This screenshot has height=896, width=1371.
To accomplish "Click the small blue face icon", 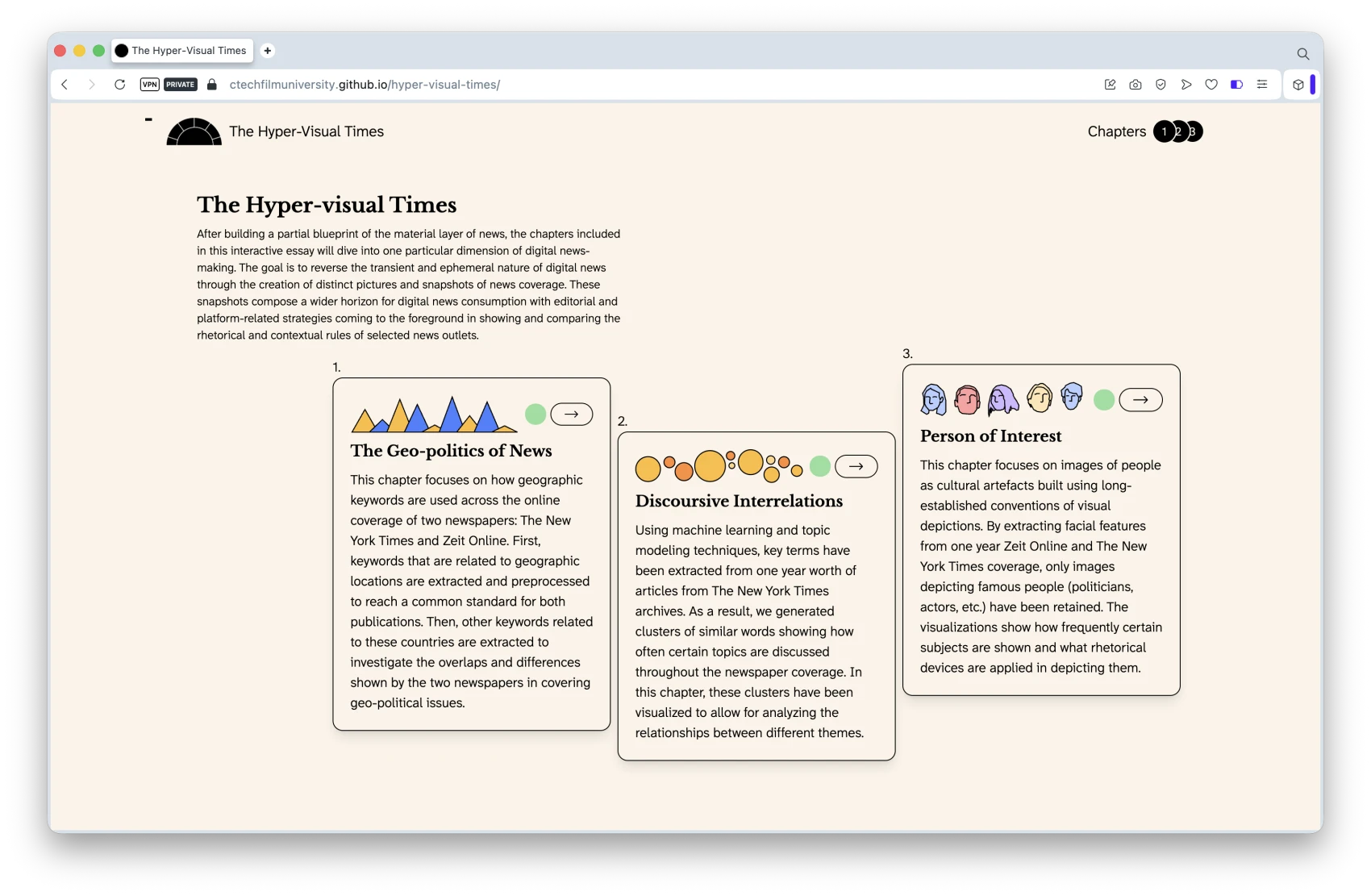I will 1072,396.
